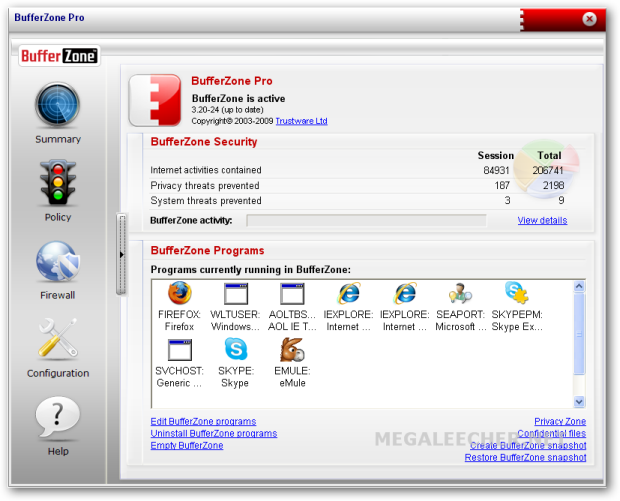Image resolution: width=620 pixels, height=501 pixels.
Task: Open the Policy traffic light icon
Action: pos(58,183)
